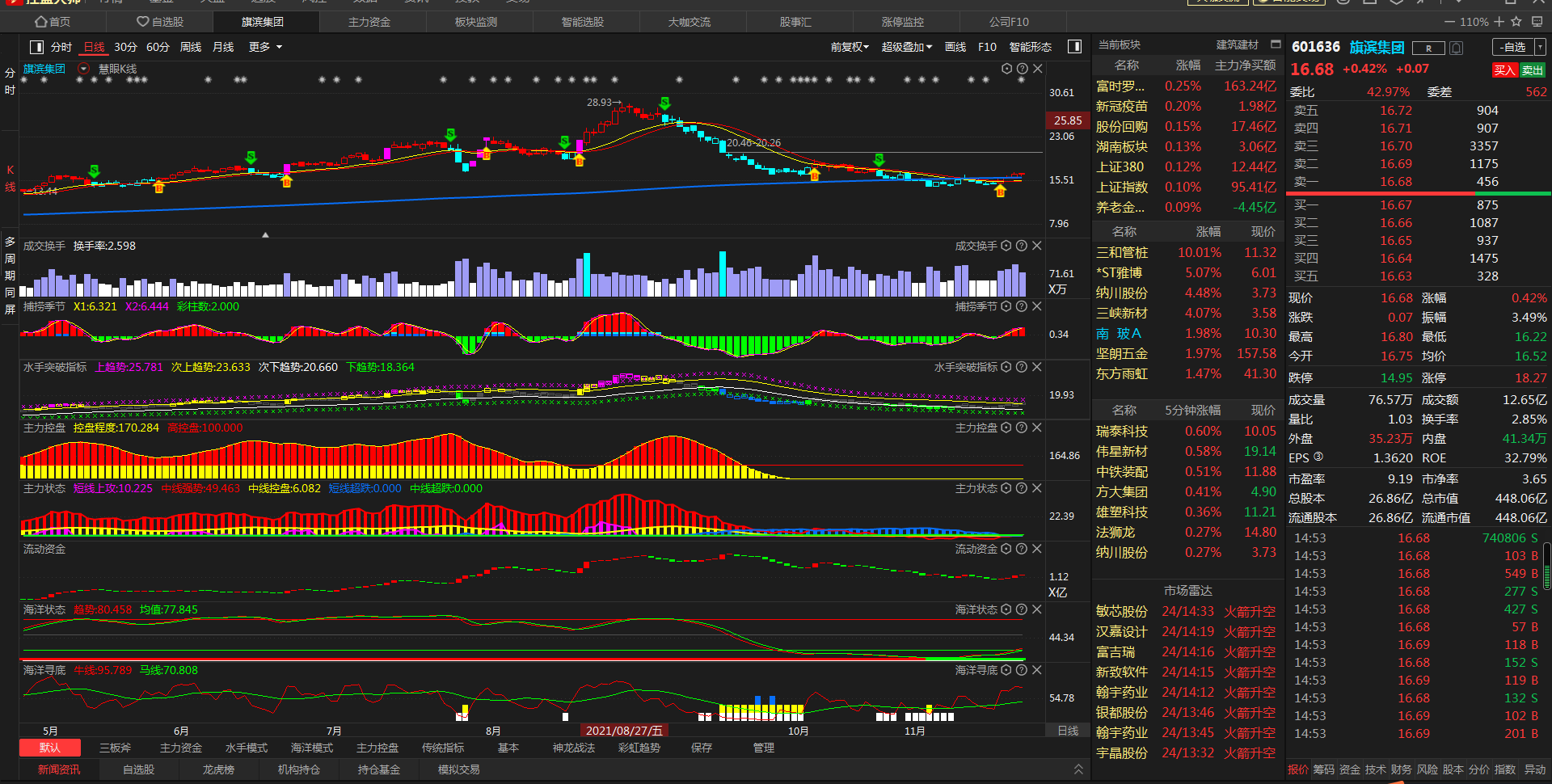Open help icon for 捕捞季节 indicator
This screenshot has height=784, width=1552.
click(1022, 306)
